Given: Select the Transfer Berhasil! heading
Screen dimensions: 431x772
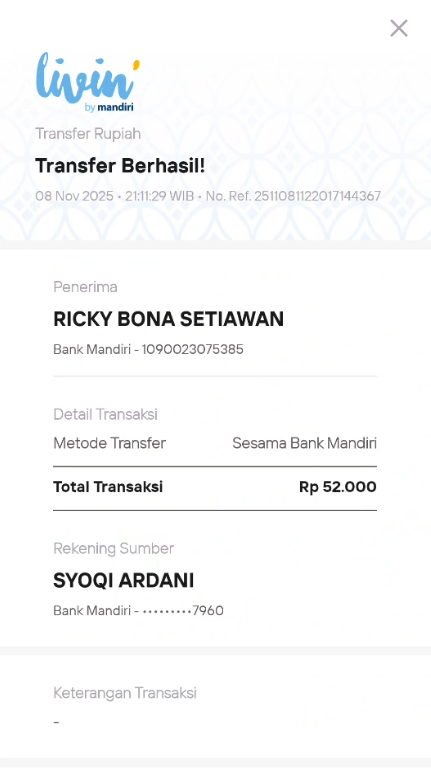Looking at the screenshot, I should [120, 166].
